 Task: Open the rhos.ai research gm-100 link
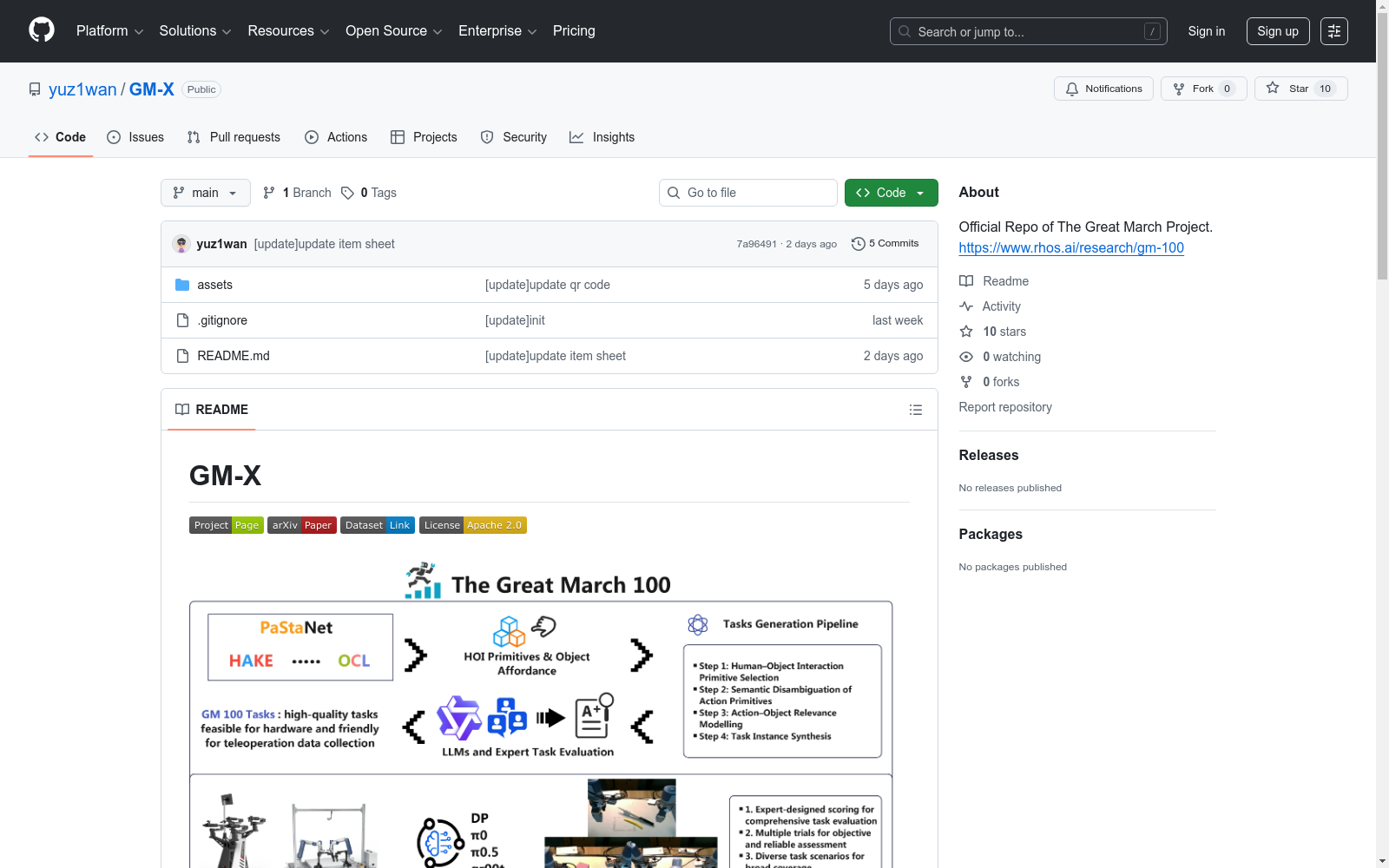coord(1071,247)
